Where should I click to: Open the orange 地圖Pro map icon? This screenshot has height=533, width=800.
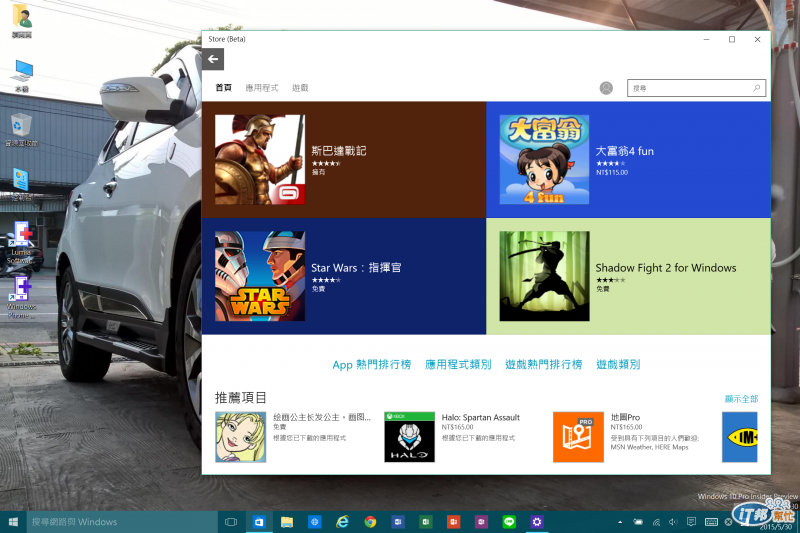tap(578, 437)
